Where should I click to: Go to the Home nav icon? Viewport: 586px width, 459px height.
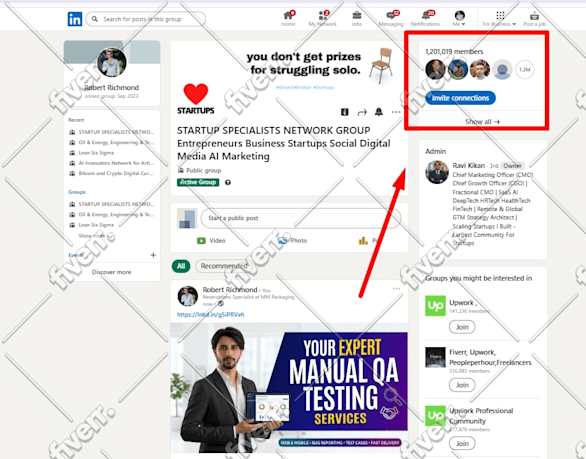pyautogui.click(x=288, y=18)
